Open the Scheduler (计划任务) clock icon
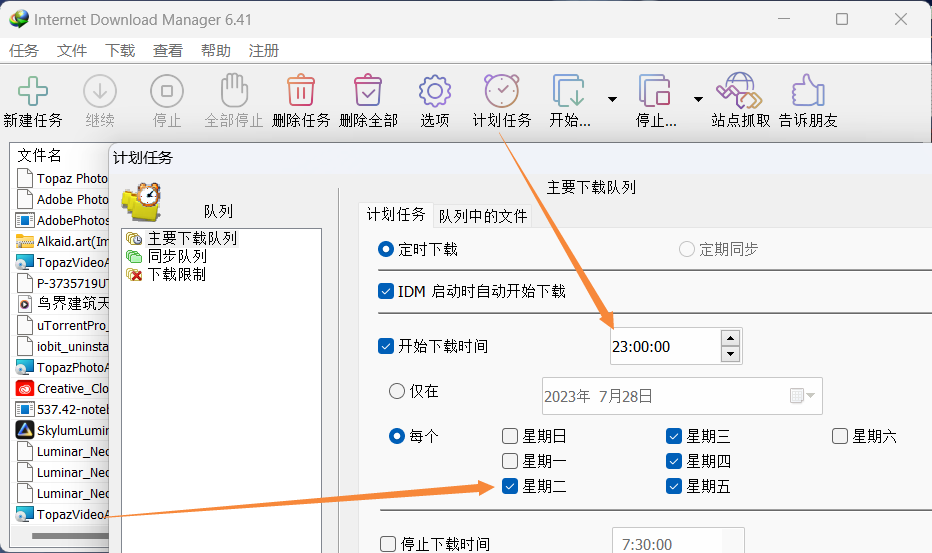 point(502,90)
